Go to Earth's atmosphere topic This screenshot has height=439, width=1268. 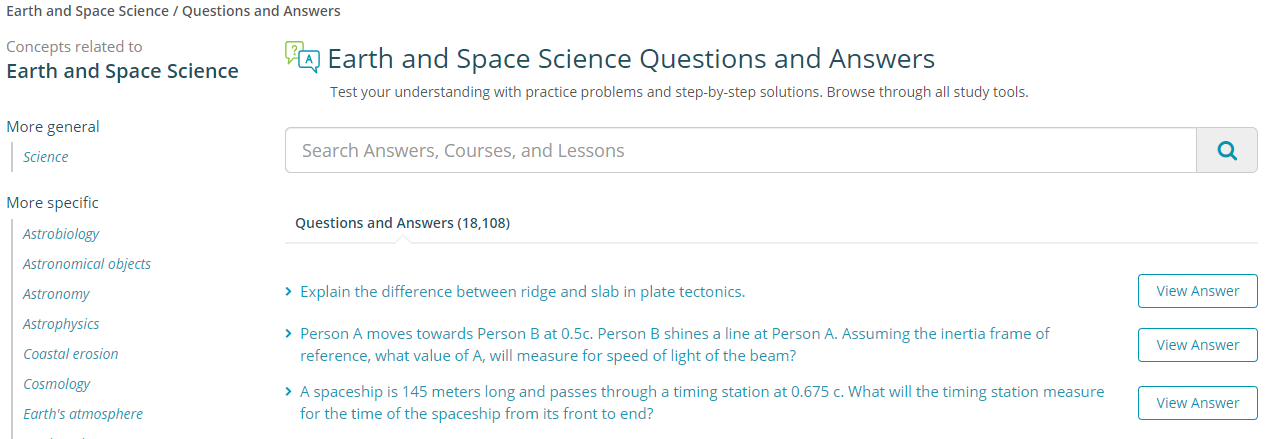pyautogui.click(x=83, y=414)
